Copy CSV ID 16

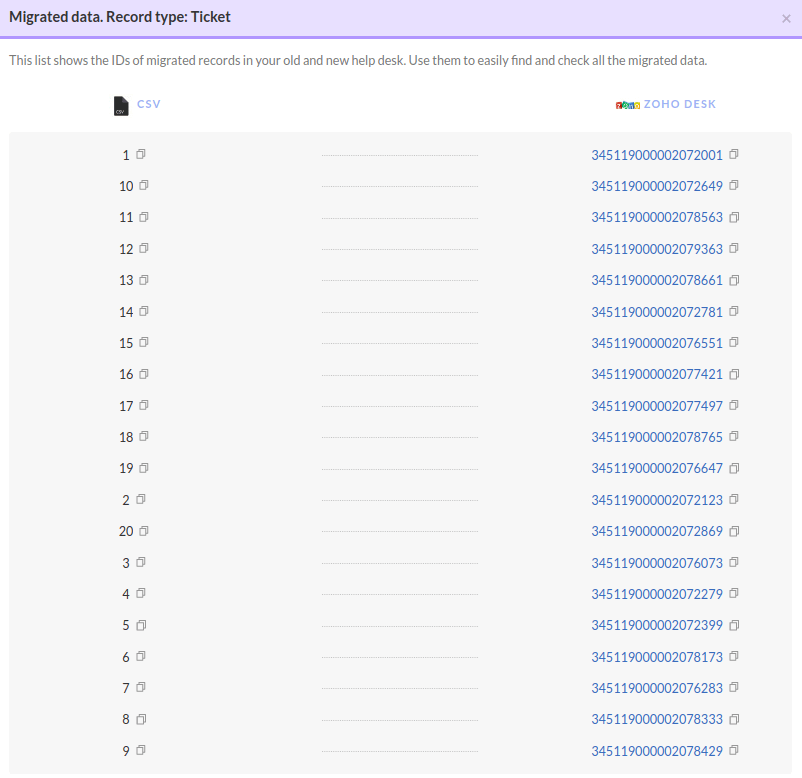click(x=144, y=374)
